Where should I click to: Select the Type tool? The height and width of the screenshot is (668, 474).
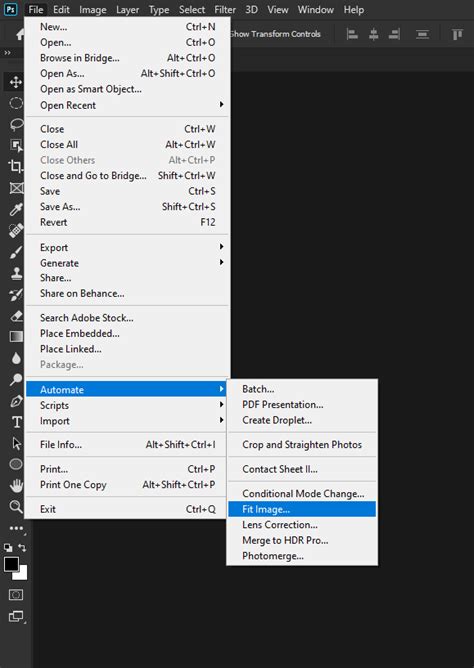point(16,422)
